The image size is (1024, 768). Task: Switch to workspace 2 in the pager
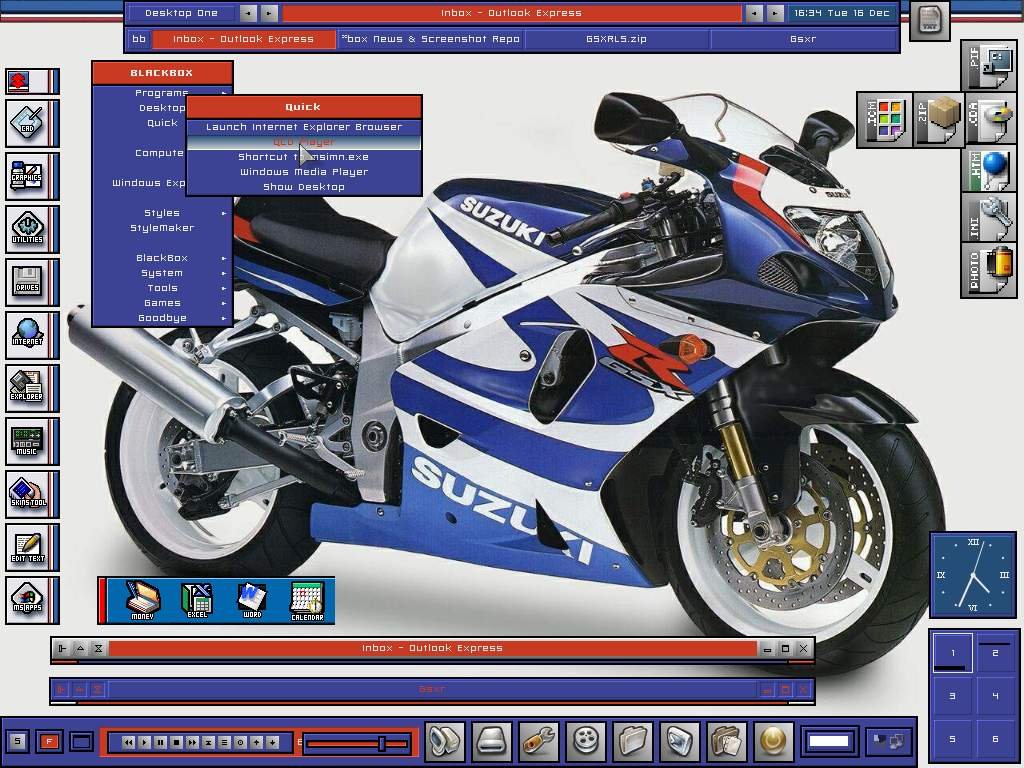pos(995,653)
